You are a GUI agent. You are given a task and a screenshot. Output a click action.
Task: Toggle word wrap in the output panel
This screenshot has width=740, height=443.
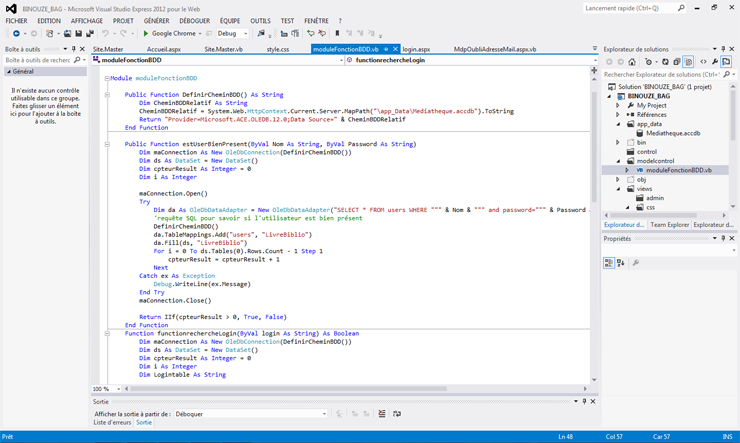pos(397,414)
